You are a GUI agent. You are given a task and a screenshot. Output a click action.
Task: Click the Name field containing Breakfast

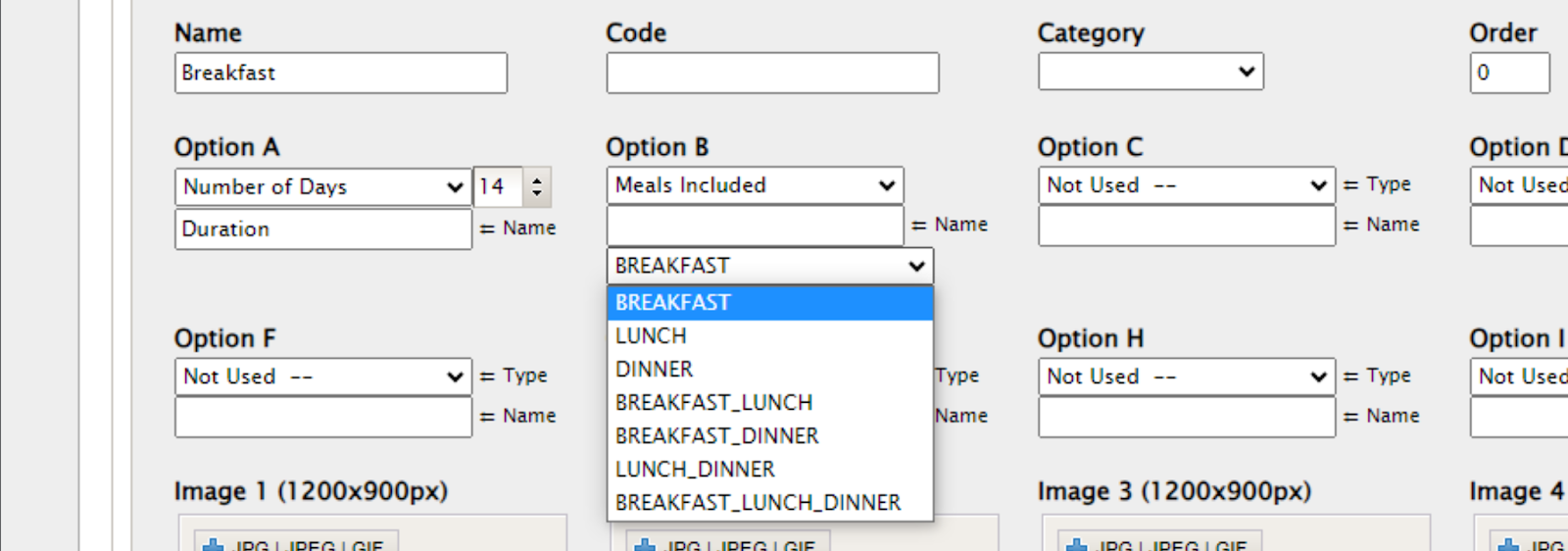click(x=340, y=74)
